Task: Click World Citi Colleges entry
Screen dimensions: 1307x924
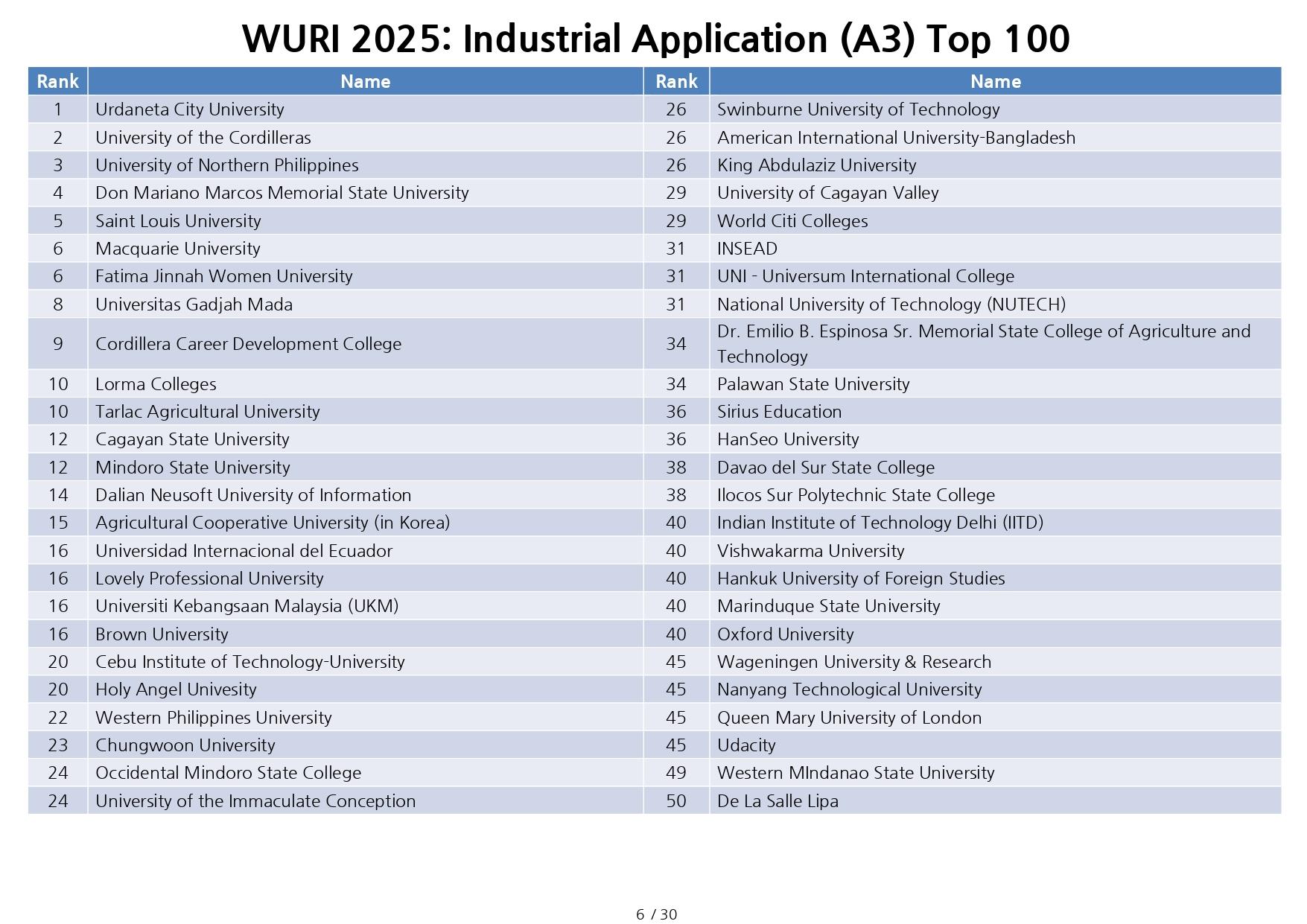Action: 792,221
